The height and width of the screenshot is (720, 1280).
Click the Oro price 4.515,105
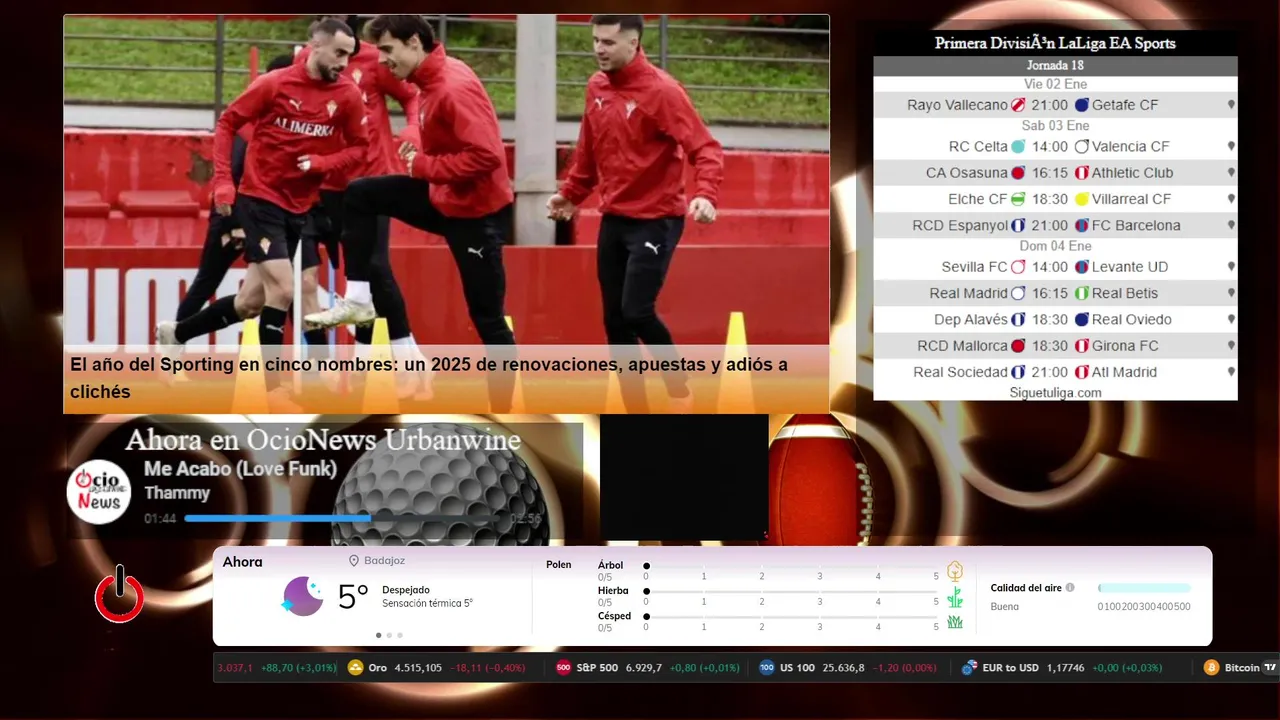pyautogui.click(x=418, y=668)
